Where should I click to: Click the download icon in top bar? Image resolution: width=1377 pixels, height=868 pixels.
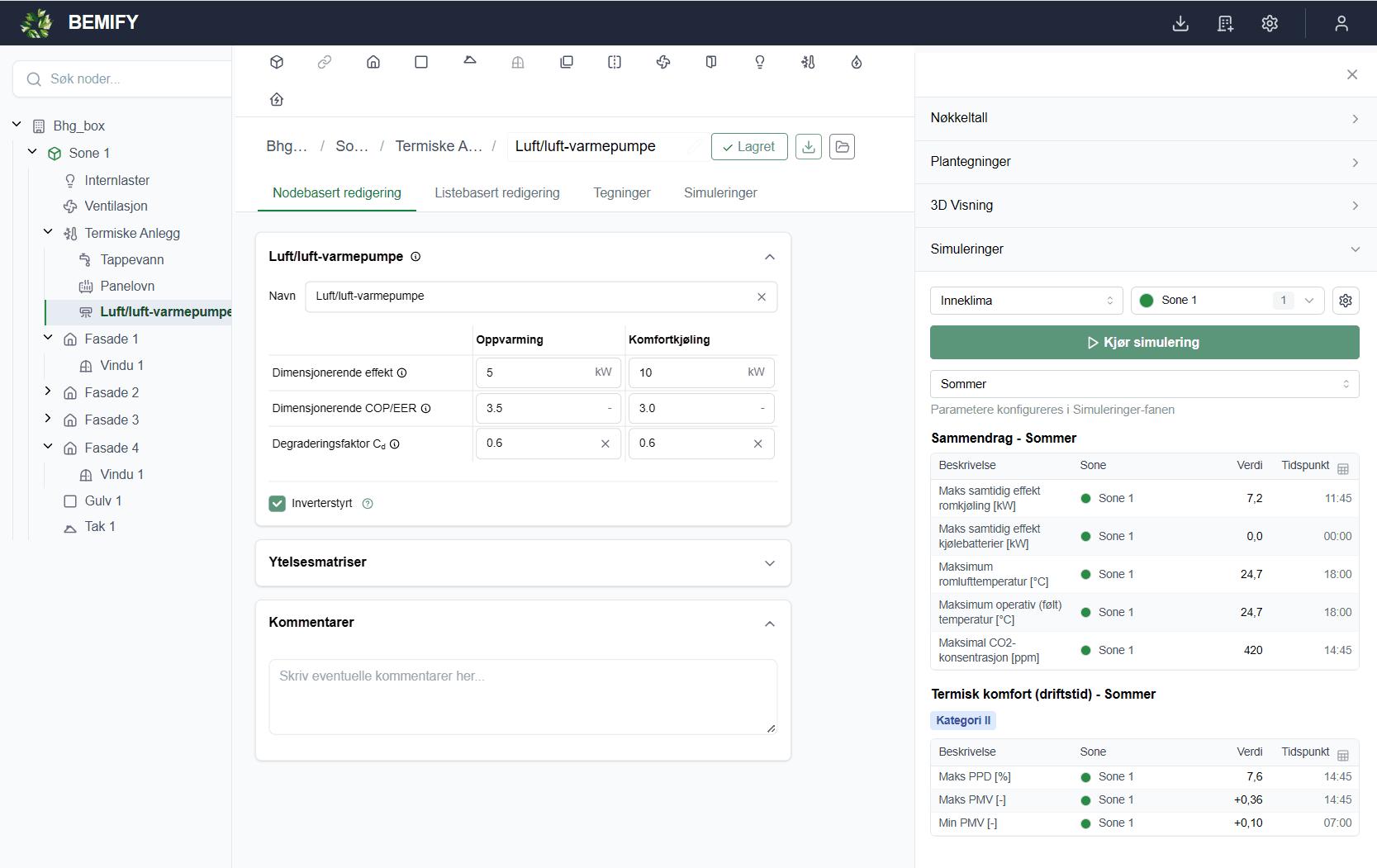(1180, 23)
